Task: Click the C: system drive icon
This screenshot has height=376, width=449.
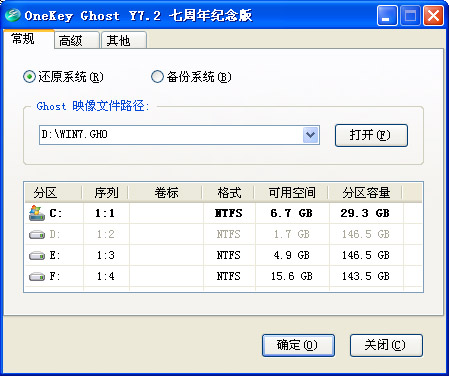Action: (37, 213)
